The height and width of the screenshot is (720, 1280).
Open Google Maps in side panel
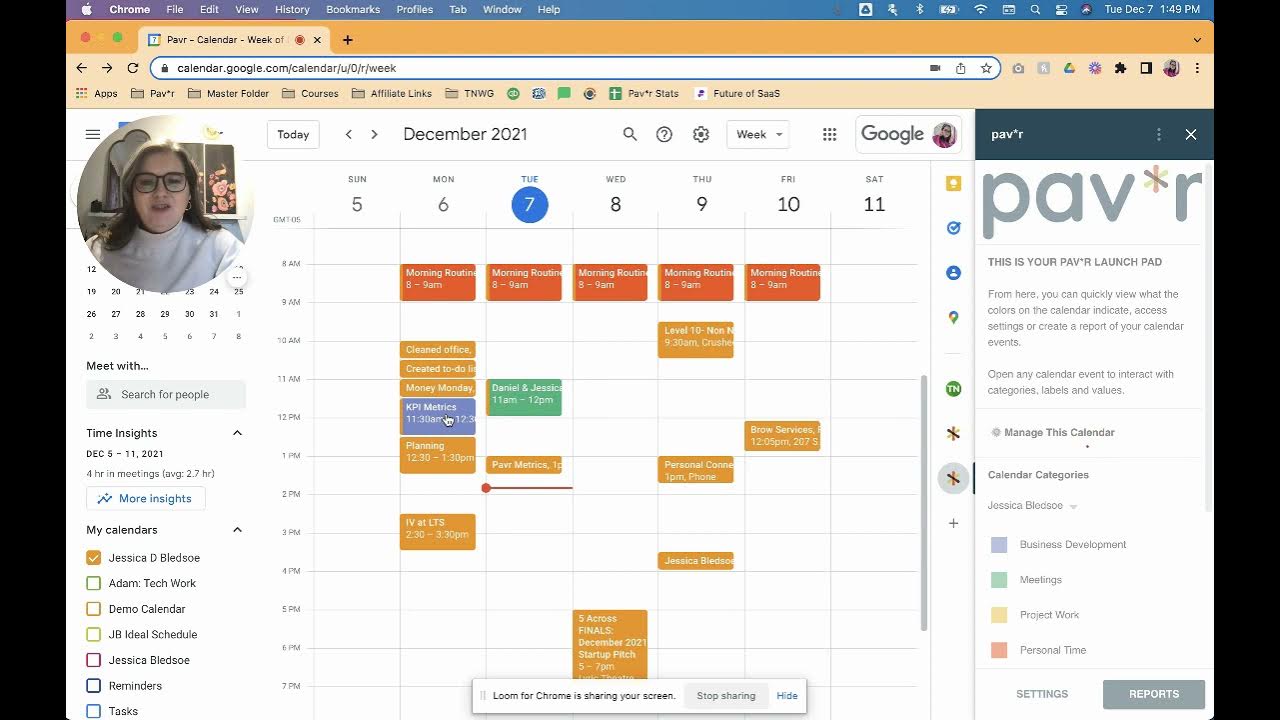coord(953,317)
